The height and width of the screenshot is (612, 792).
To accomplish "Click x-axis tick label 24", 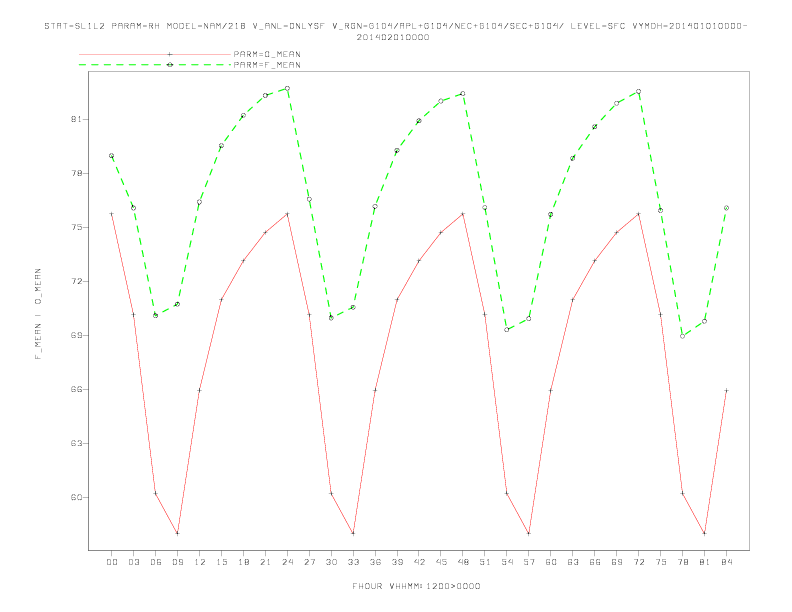I will [287, 562].
